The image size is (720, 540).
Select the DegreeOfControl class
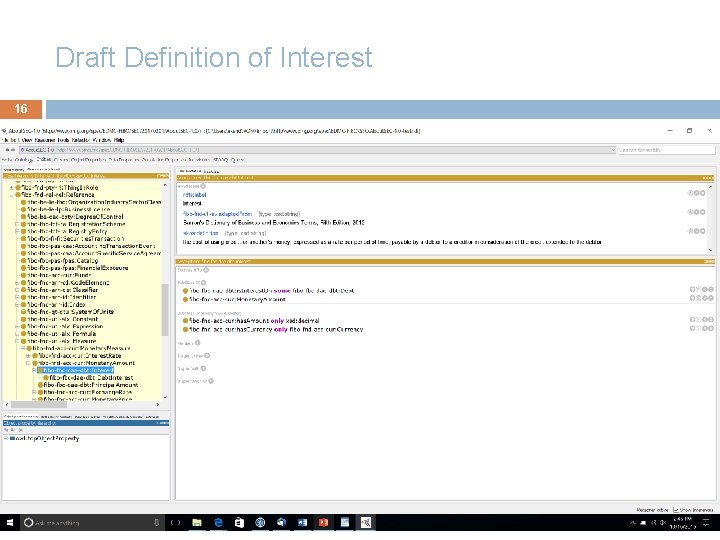click(x=75, y=217)
